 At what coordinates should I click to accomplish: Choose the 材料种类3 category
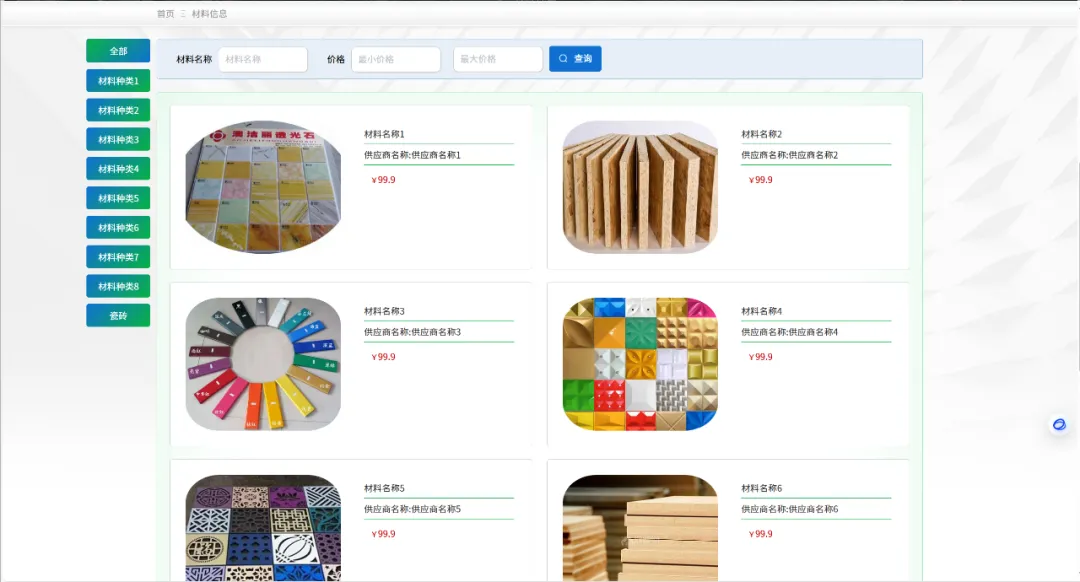pyautogui.click(x=118, y=139)
